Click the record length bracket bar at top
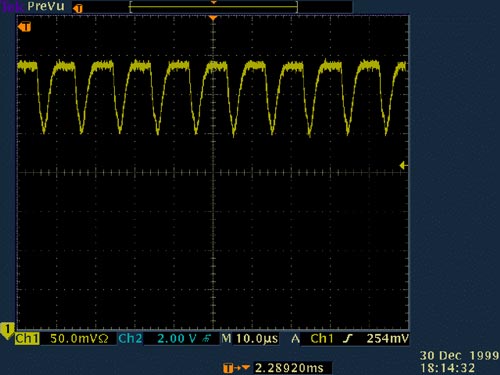The image size is (500, 375). 213,7
